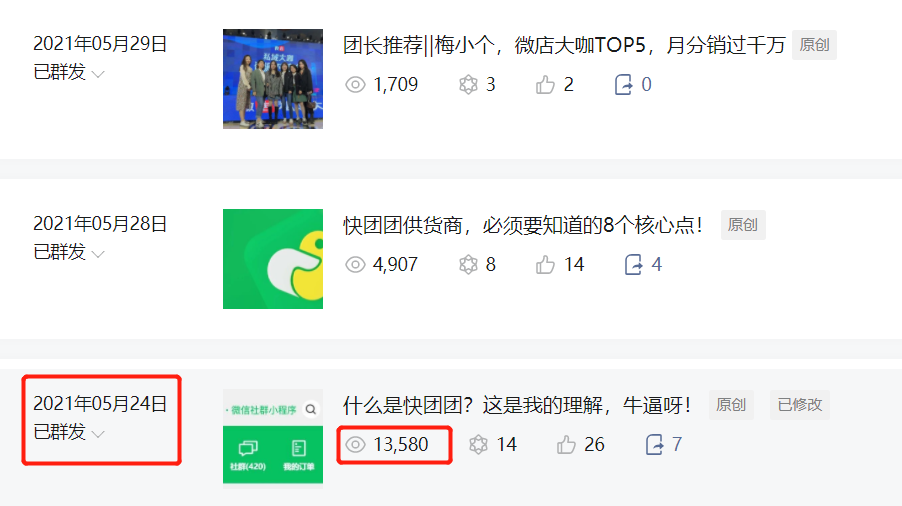902x506 pixels.
Task: Click the flower wow icon with count 8
Action: 468,264
